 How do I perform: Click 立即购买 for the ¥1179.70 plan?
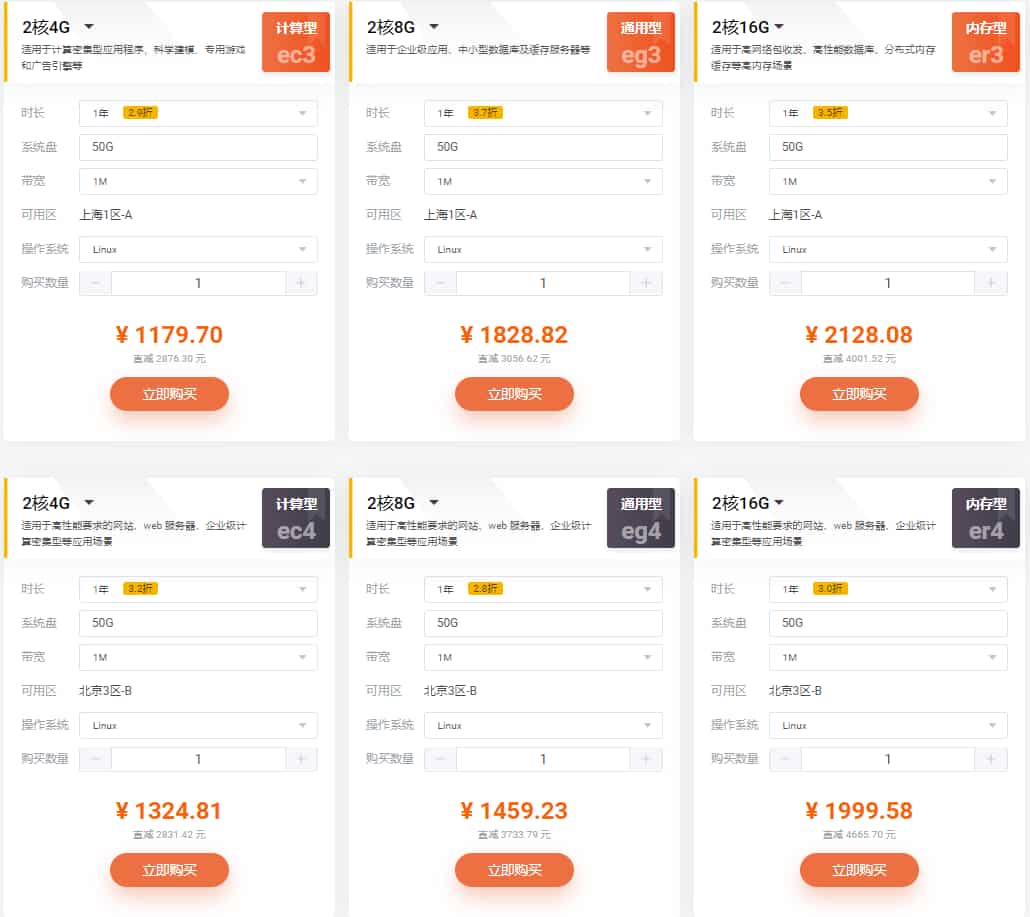point(169,394)
